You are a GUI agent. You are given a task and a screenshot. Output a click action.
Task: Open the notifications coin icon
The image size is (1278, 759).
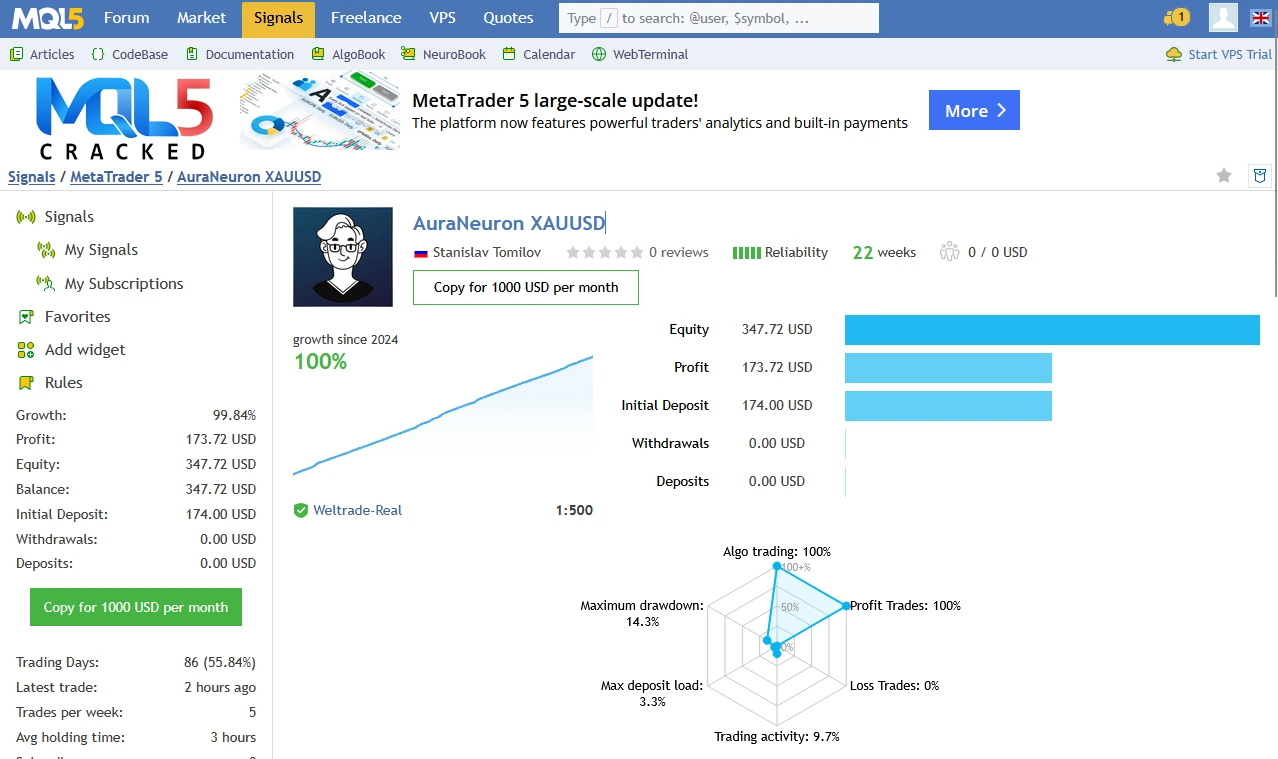(1177, 17)
